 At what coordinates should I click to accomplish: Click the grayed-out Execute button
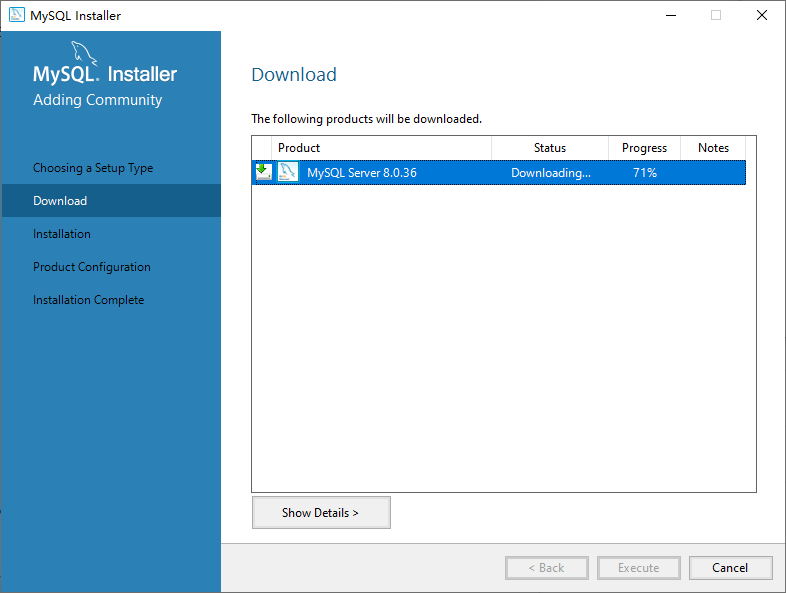tap(639, 567)
